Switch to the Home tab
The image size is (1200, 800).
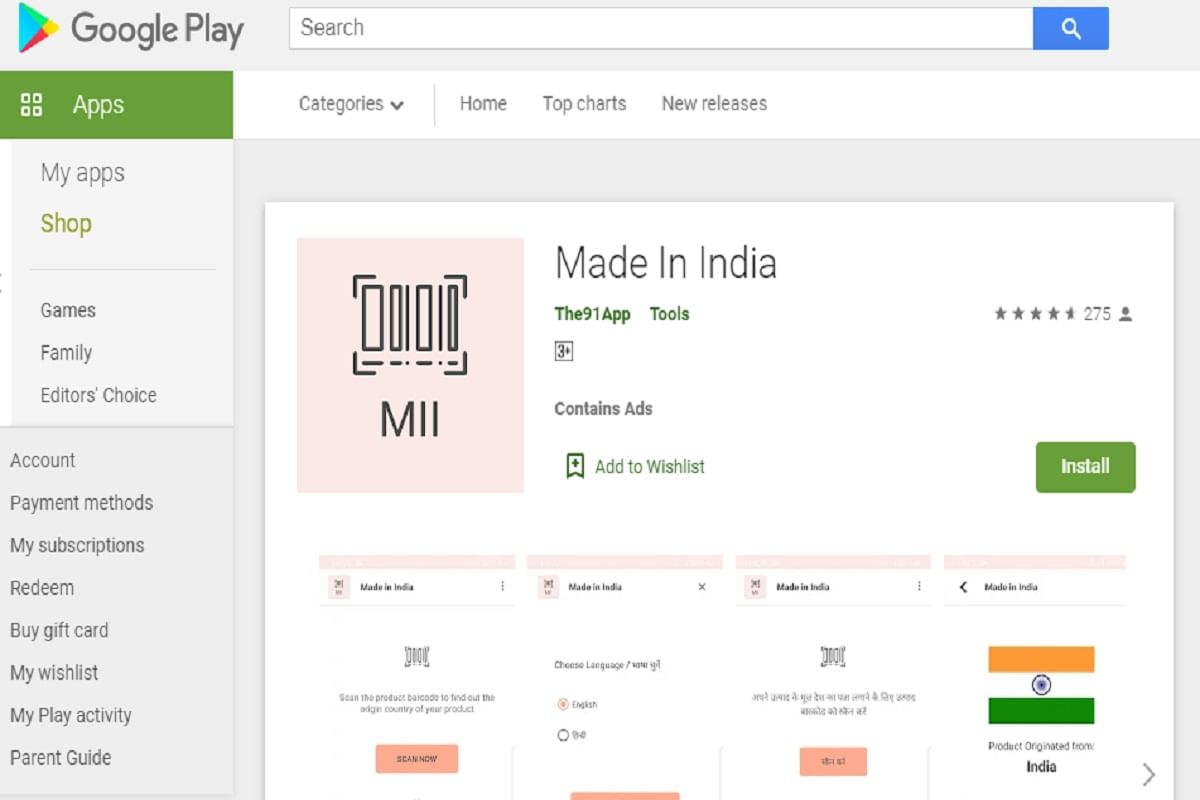point(483,103)
